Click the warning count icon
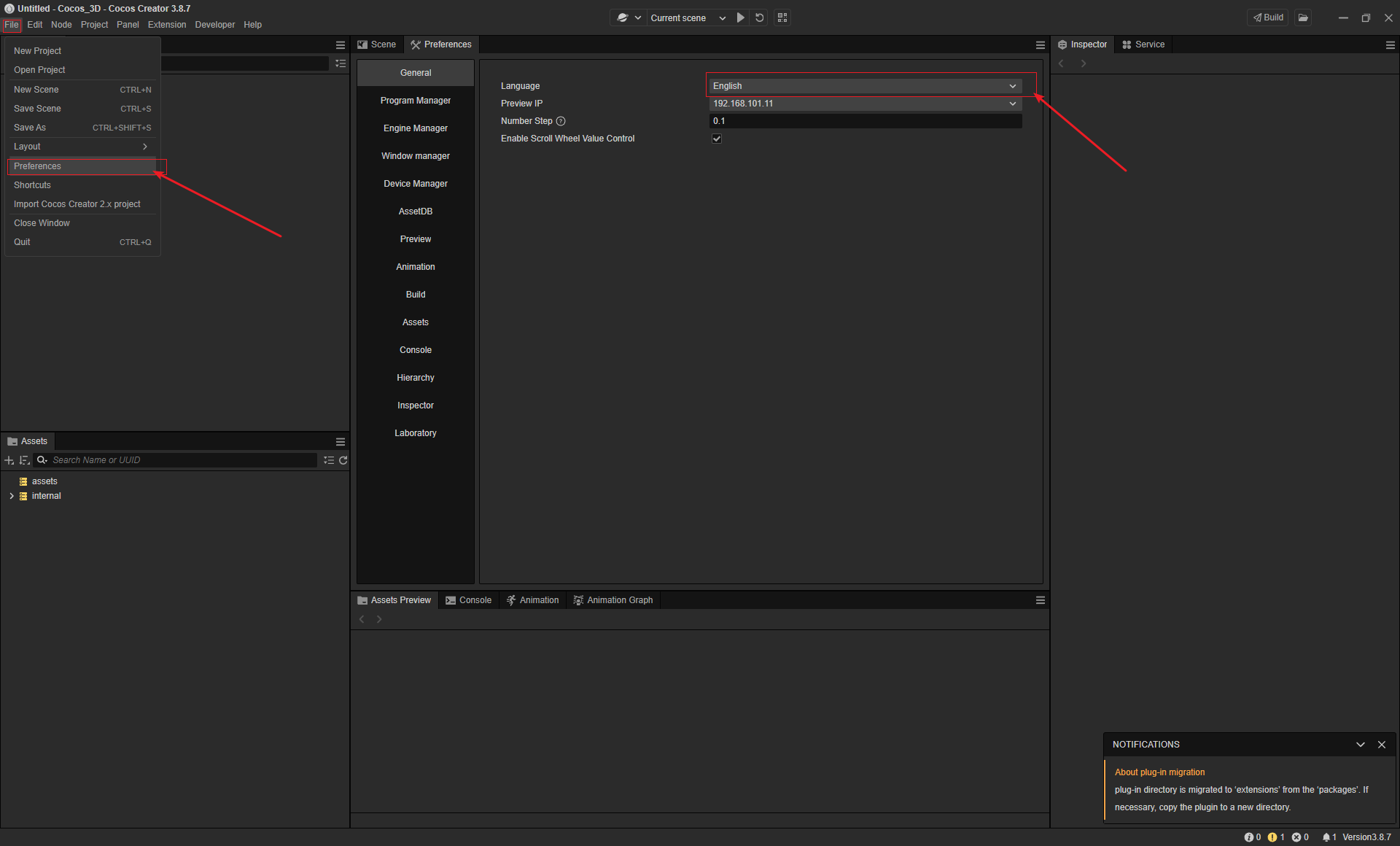The height and width of the screenshot is (846, 1400). 1272,837
